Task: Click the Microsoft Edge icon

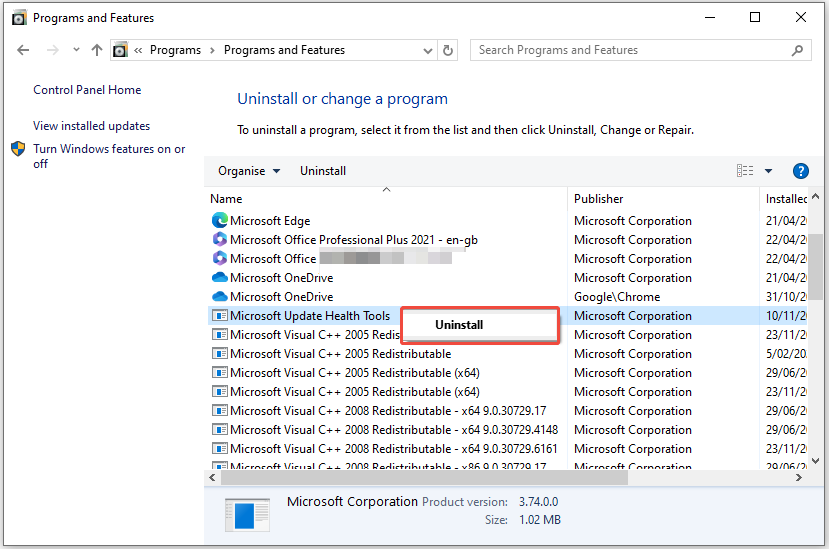Action: pos(219,220)
